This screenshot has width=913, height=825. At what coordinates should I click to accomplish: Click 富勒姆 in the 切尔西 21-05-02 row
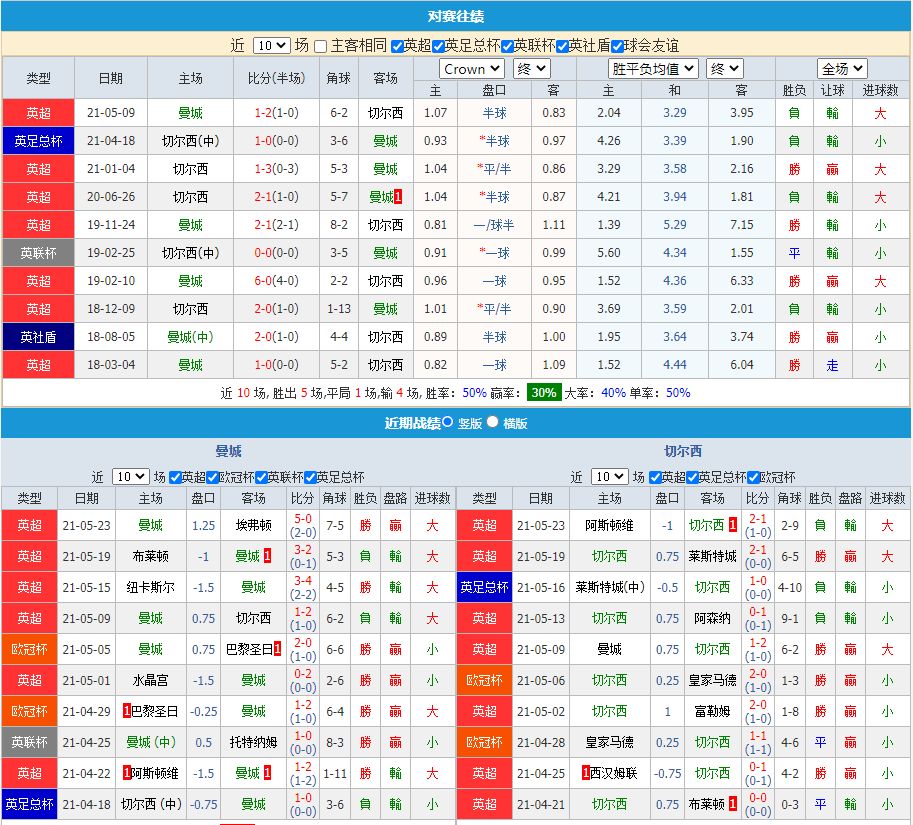[x=712, y=711]
